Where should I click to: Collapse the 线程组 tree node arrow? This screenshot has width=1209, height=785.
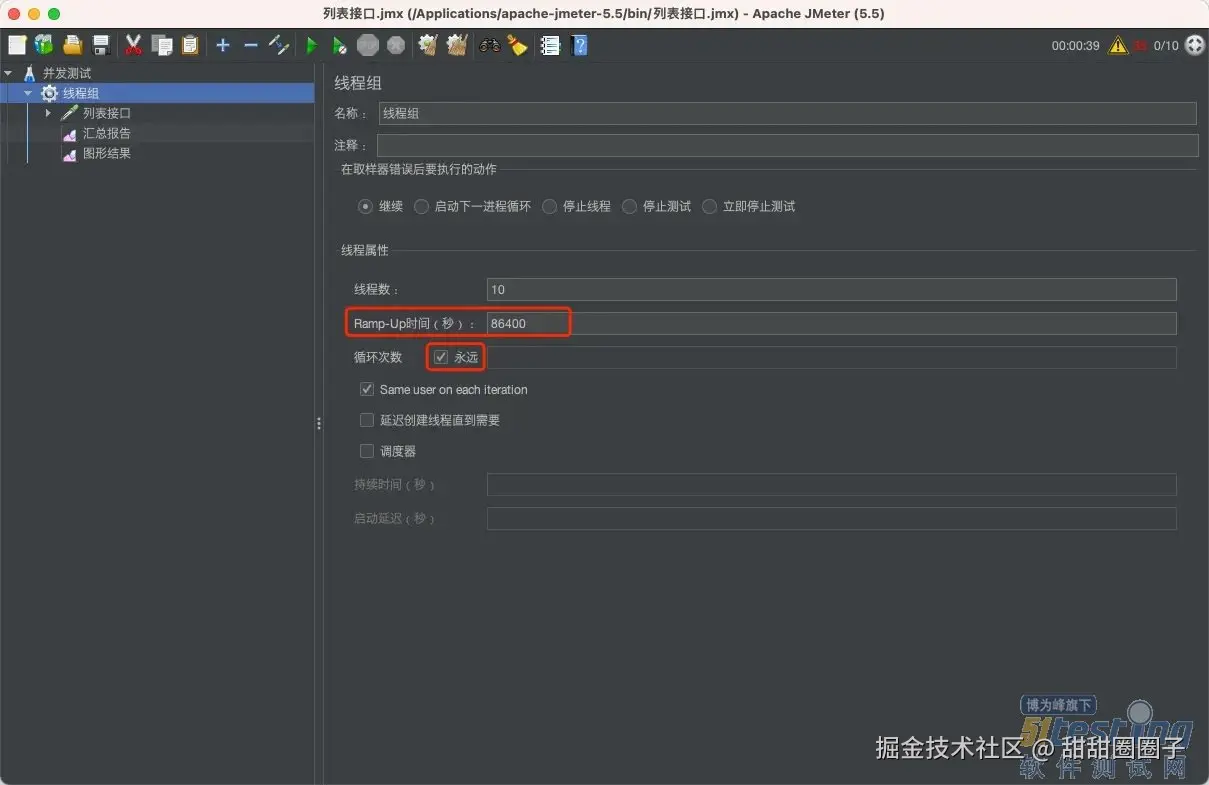click(28, 93)
